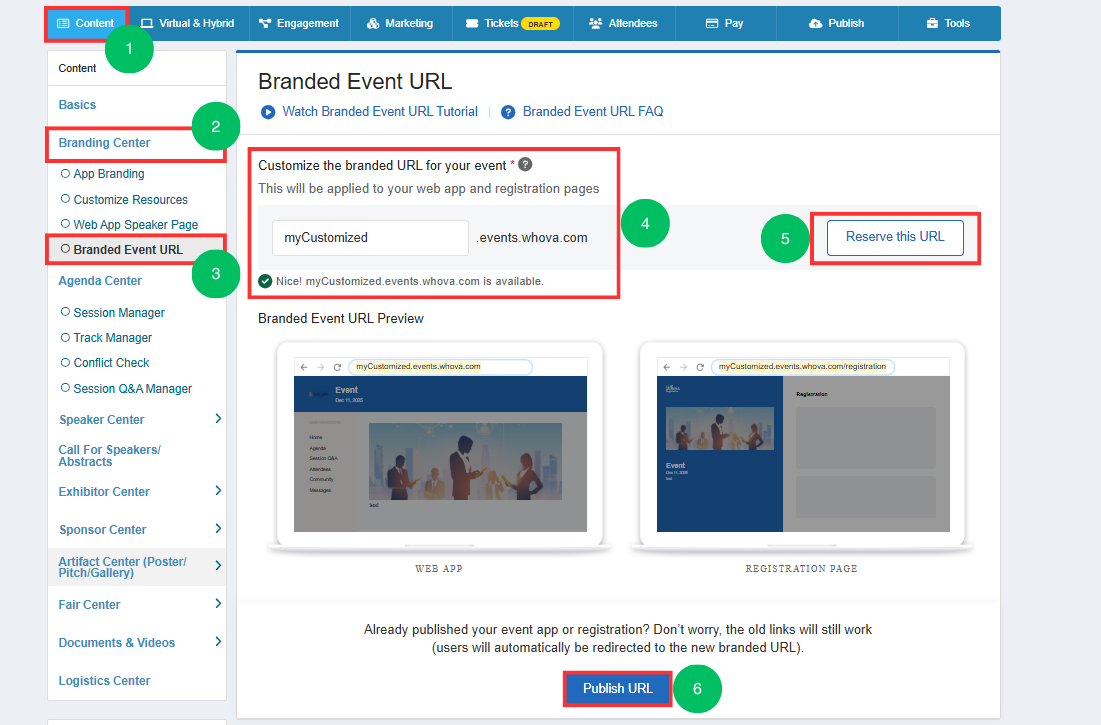Click the REGISTRATION PAGE caption
The height and width of the screenshot is (725, 1101).
(x=801, y=568)
